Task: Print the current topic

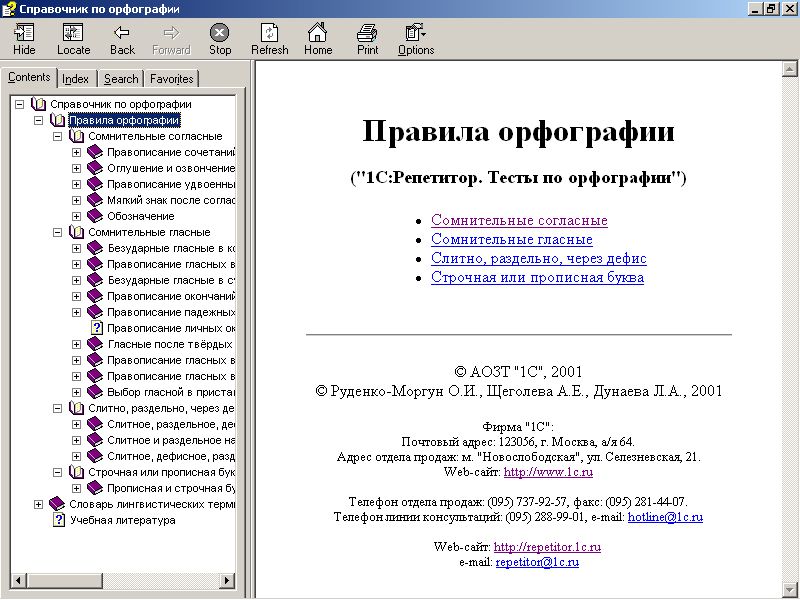Action: (367, 39)
